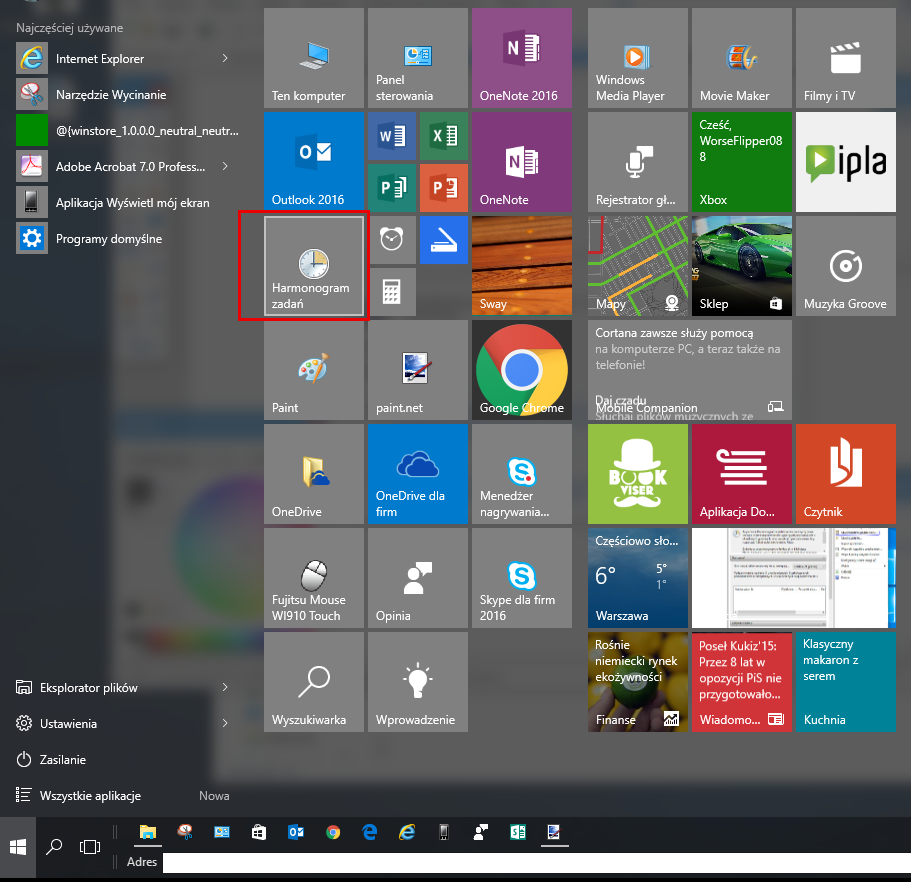
Task: Open the Harmonogram zadań tile
Action: click(314, 268)
